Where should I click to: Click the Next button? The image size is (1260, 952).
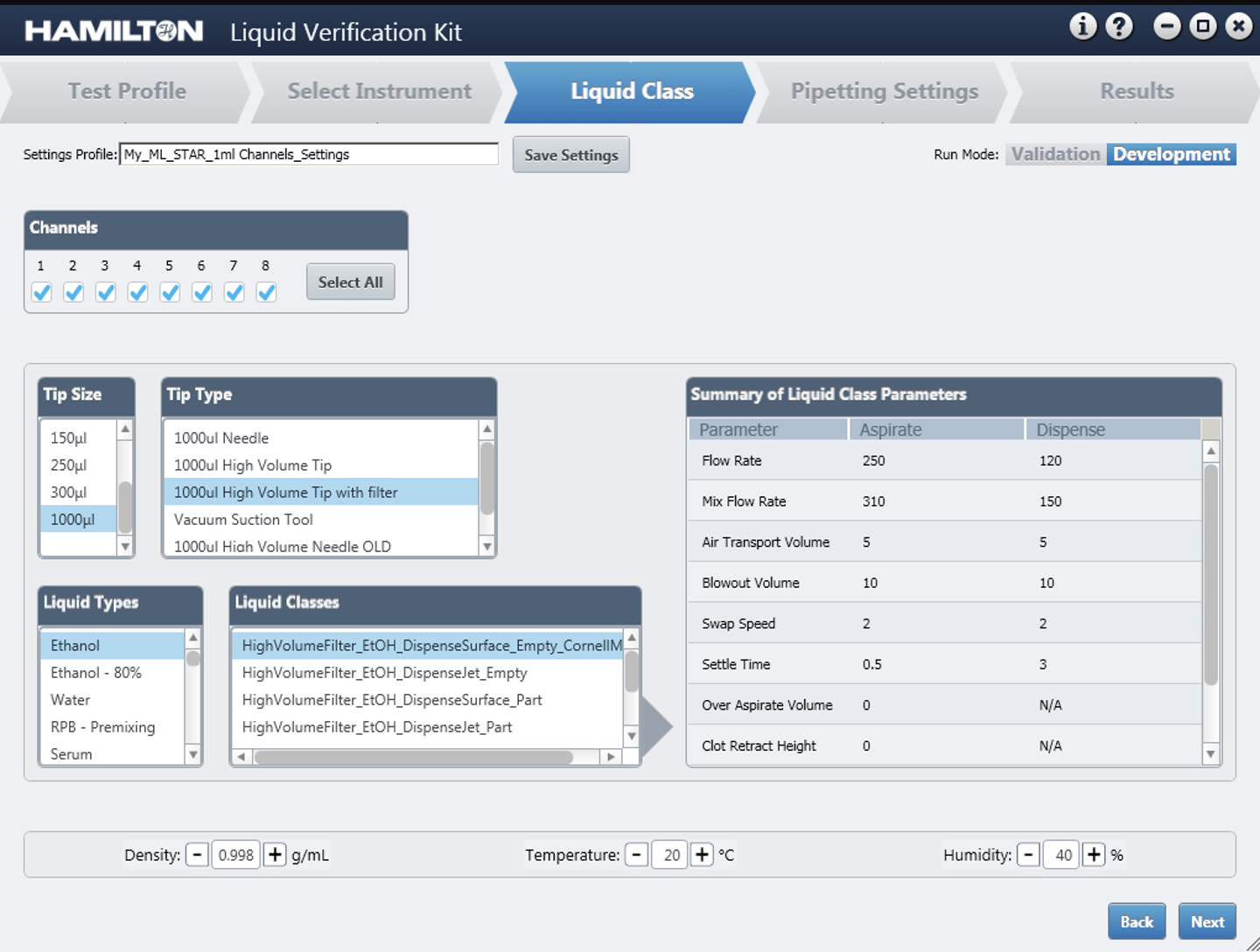(x=1207, y=921)
